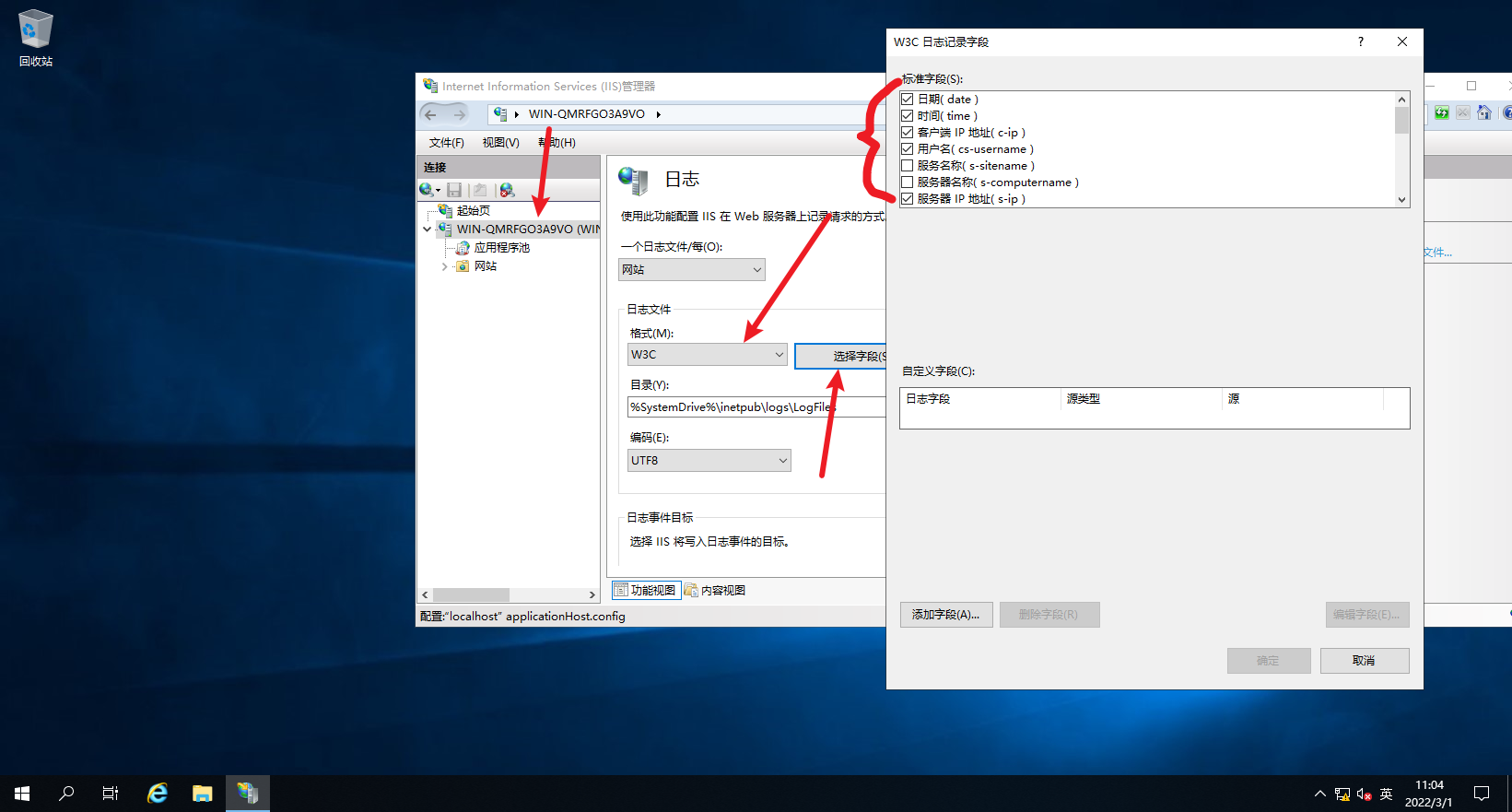
Task: Switch to the 内容视图 tab
Action: [715, 591]
